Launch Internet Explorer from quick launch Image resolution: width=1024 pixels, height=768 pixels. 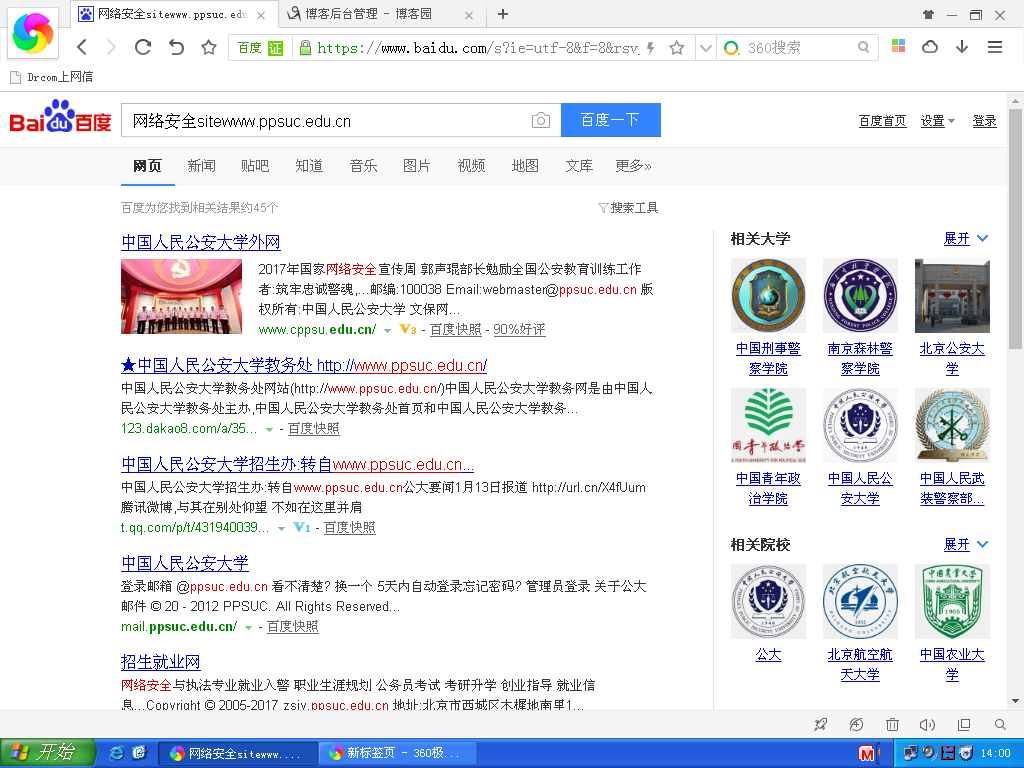(x=116, y=753)
